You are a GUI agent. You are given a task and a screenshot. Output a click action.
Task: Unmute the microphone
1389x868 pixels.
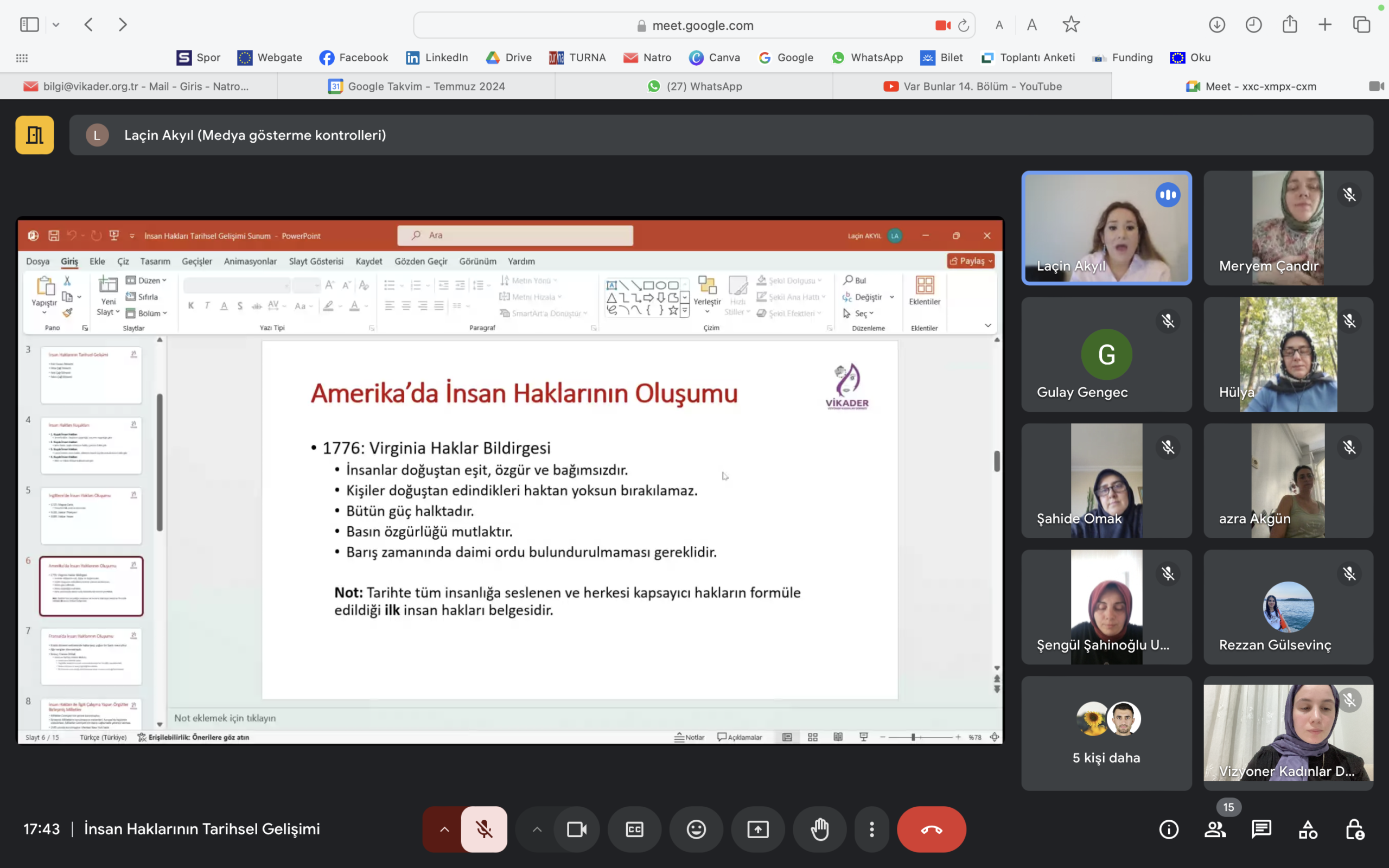[x=484, y=829]
